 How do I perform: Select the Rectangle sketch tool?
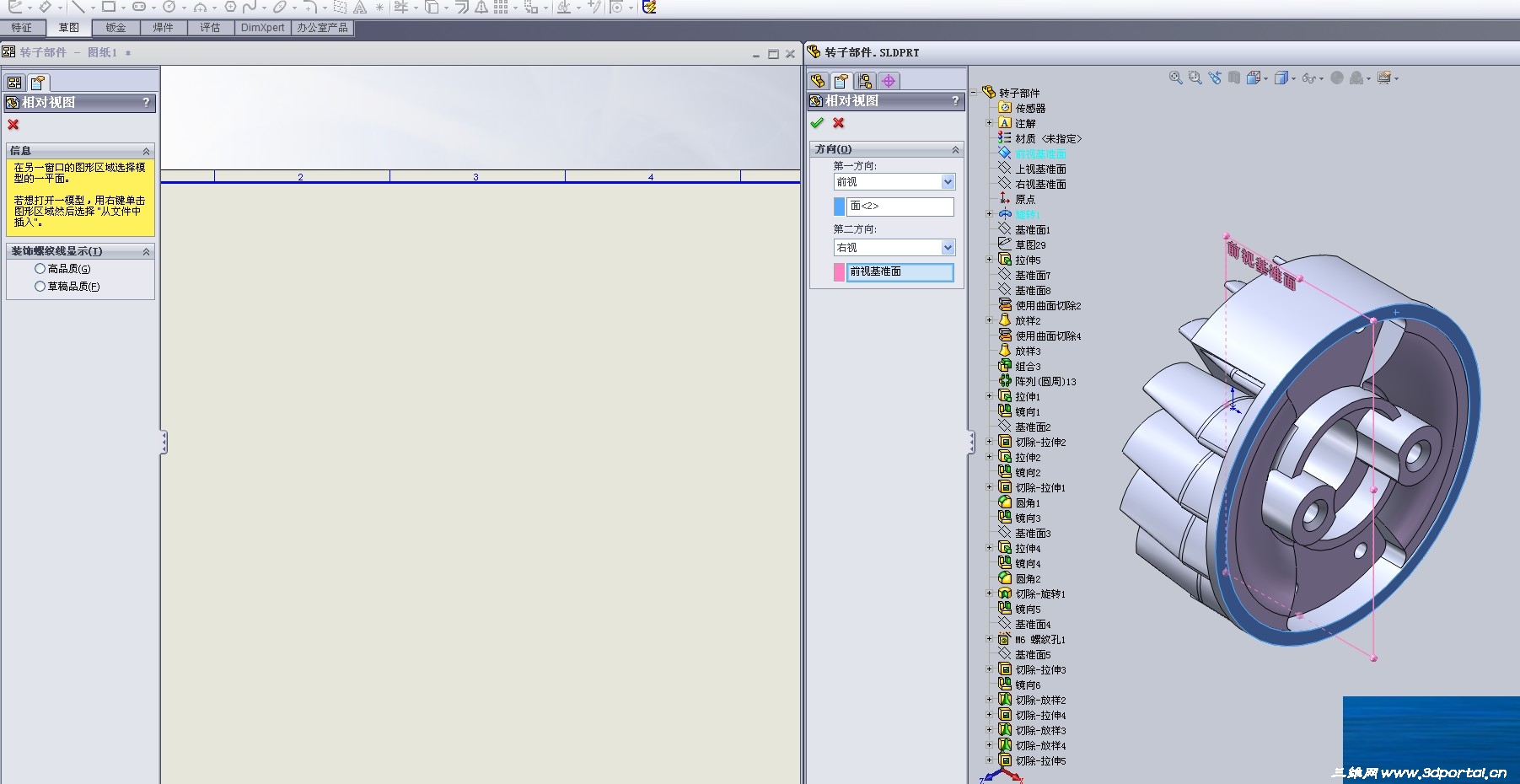tap(109, 7)
